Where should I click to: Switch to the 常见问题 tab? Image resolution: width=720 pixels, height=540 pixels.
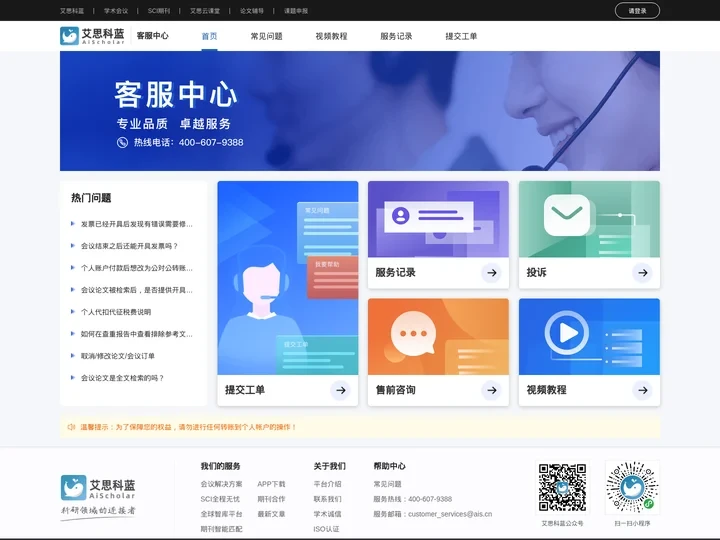pos(266,36)
